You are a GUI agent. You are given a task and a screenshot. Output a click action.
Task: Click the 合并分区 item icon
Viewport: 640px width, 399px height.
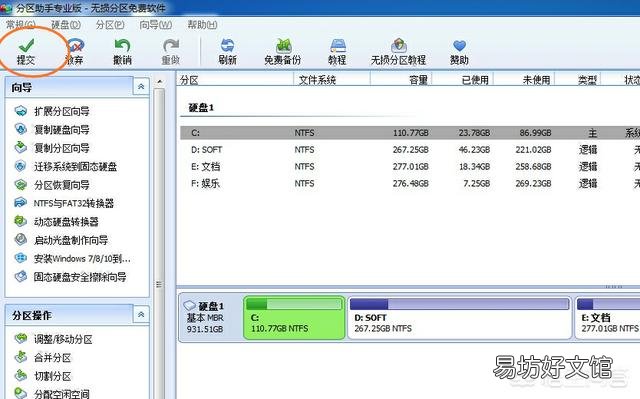tap(20, 357)
